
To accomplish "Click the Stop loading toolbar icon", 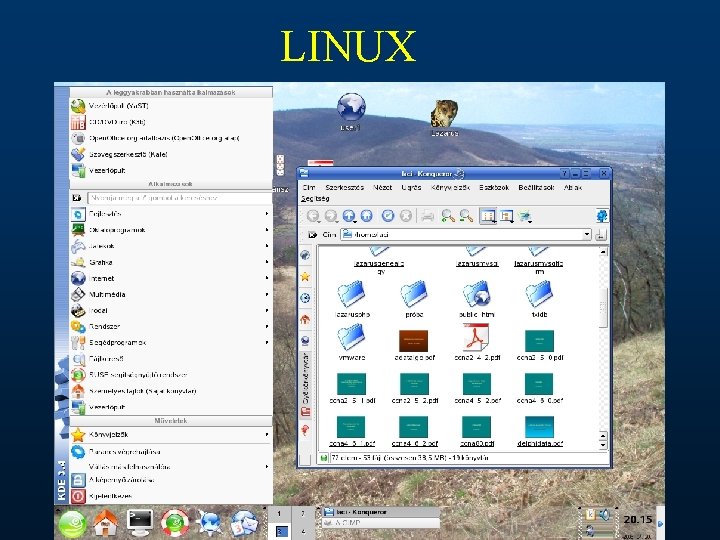I will 406,216.
